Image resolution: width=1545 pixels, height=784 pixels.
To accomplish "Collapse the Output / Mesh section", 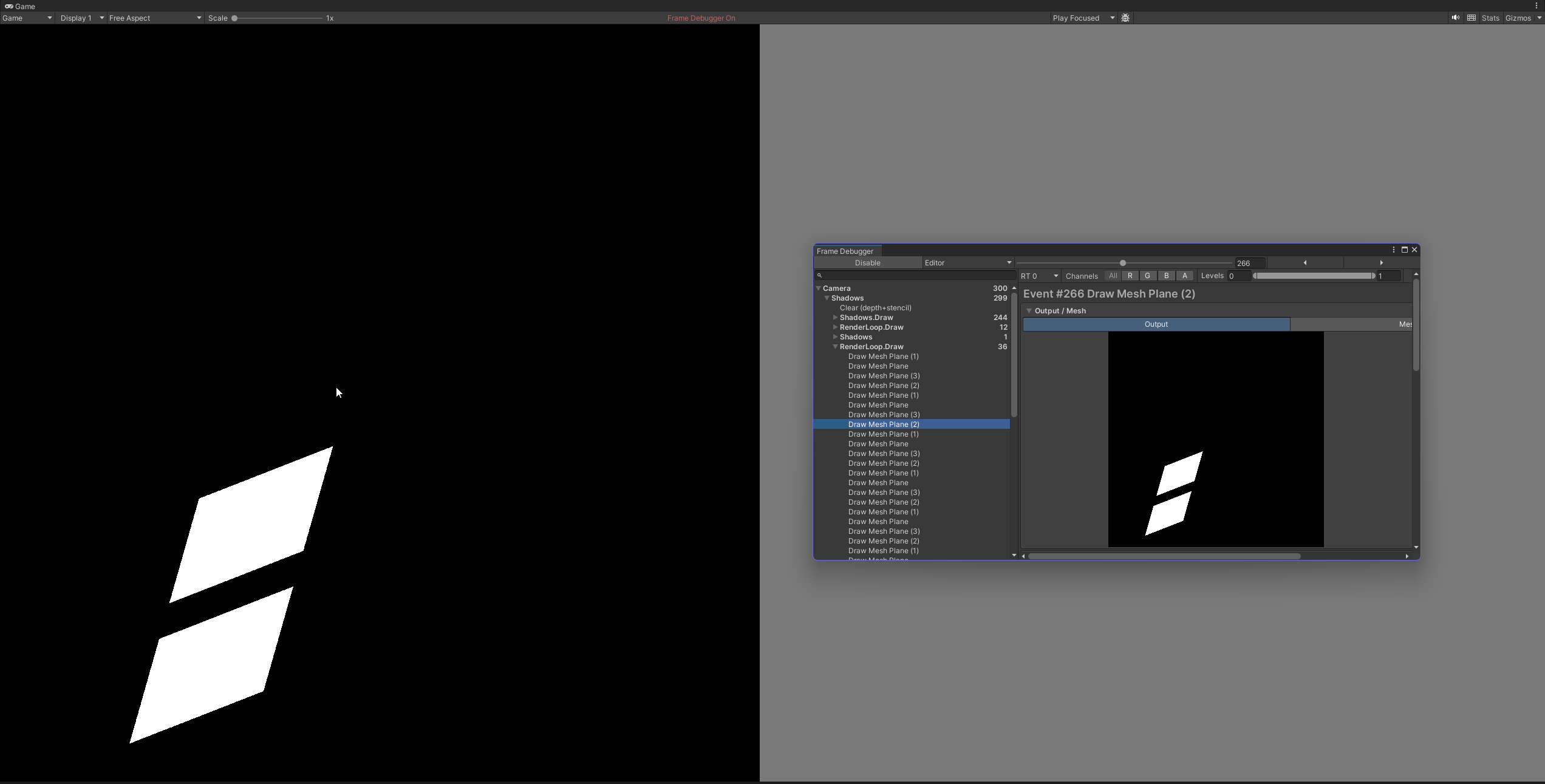I will 1029,311.
